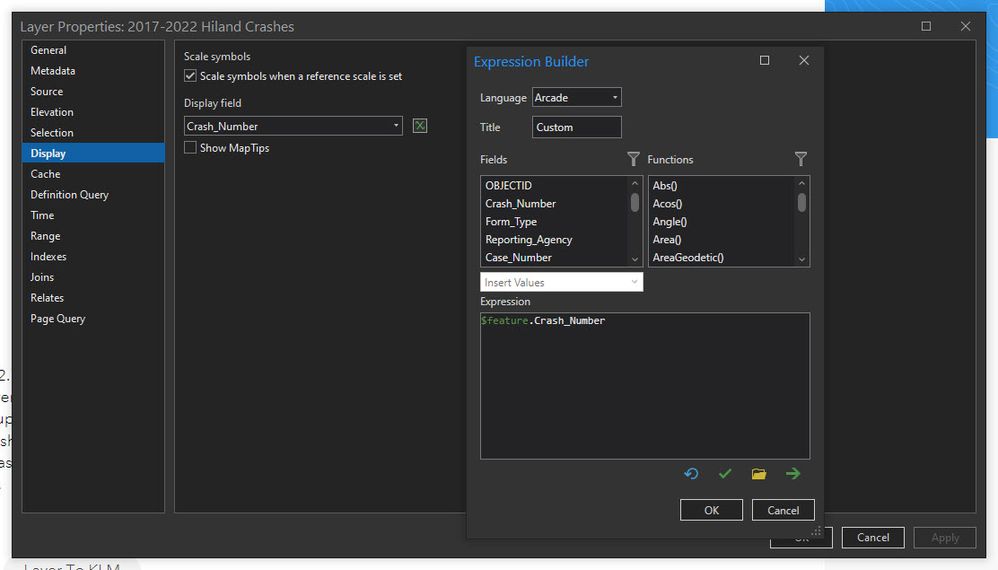Open the Source tab
This screenshot has width=998, height=570.
(x=93, y=92)
